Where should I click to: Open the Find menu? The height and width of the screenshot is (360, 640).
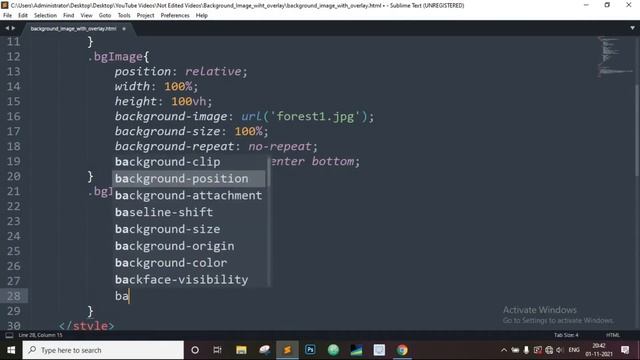69,15
